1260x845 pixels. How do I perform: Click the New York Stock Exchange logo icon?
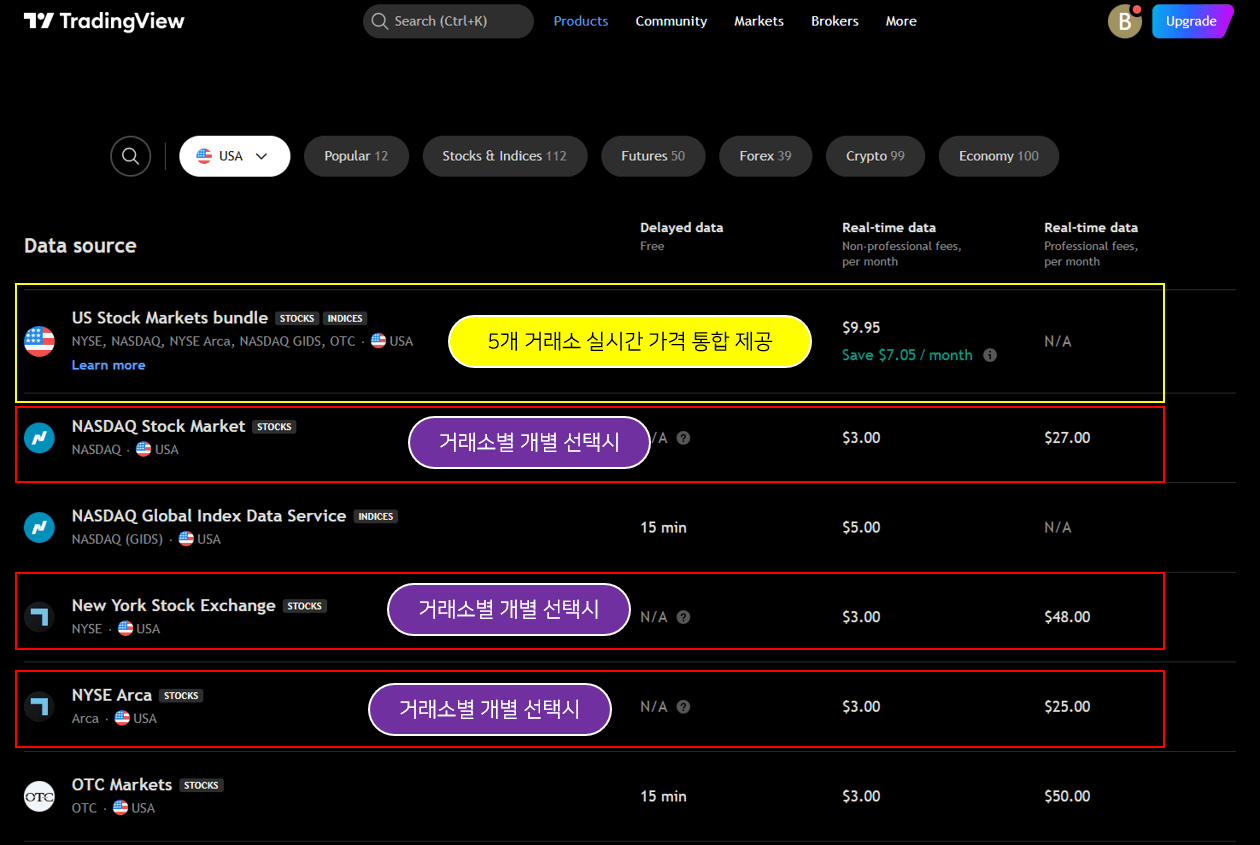click(39, 617)
